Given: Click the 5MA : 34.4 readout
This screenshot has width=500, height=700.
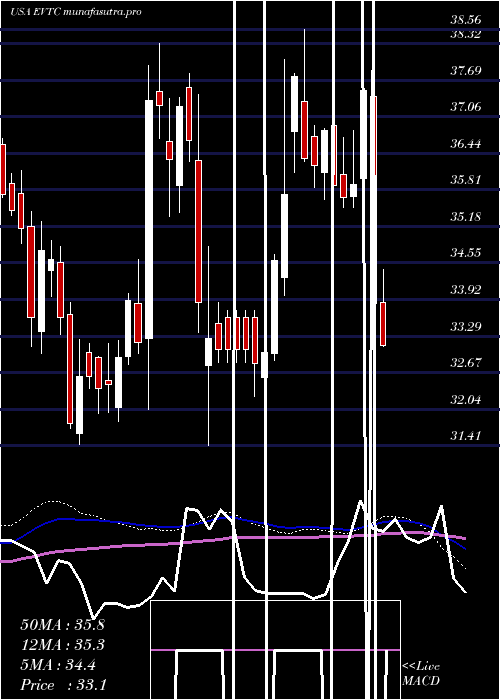Looking at the screenshot, I should pos(58,665).
